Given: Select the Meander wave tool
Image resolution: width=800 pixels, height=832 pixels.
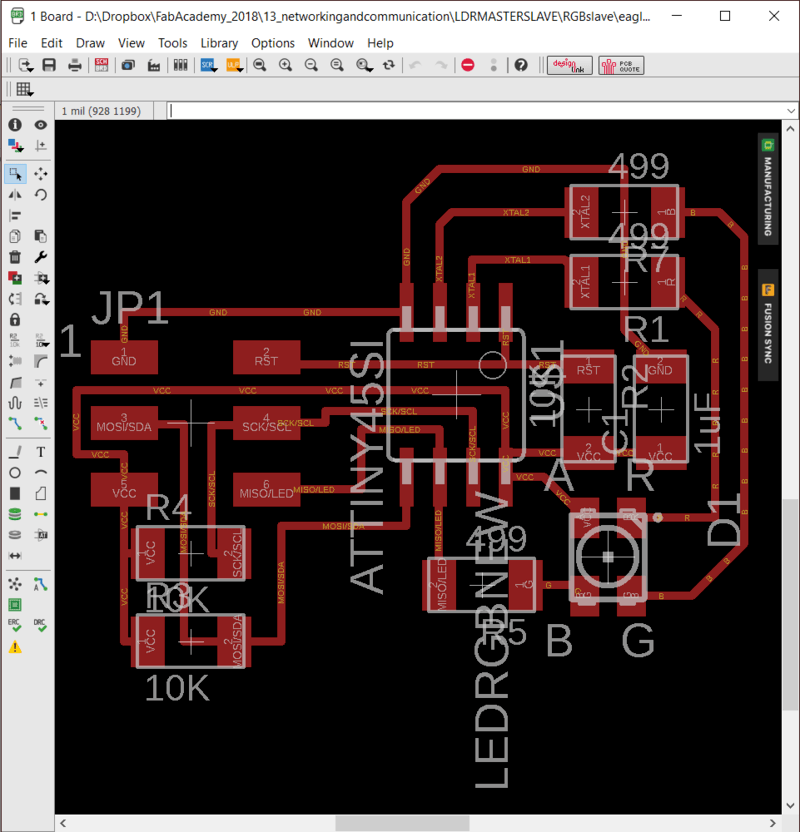Looking at the screenshot, I should coord(15,403).
